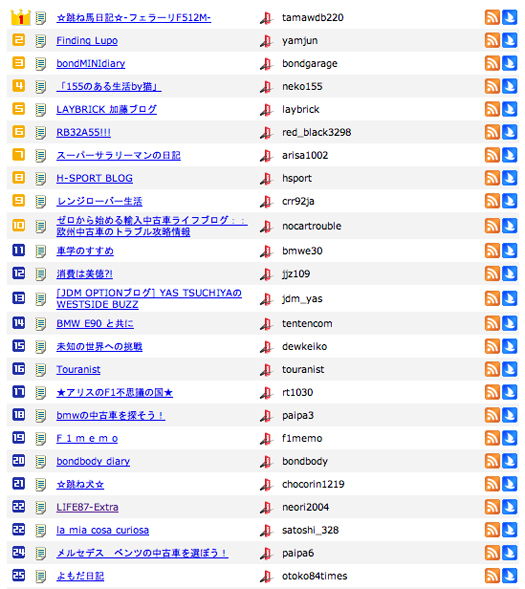Open la mia cosa curiosa link
This screenshot has width=525, height=589.
click(x=103, y=530)
